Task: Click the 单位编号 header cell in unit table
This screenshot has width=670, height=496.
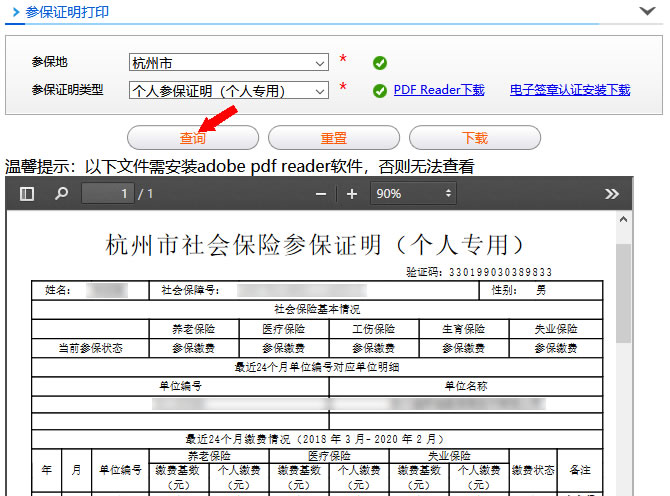Action: click(180, 386)
